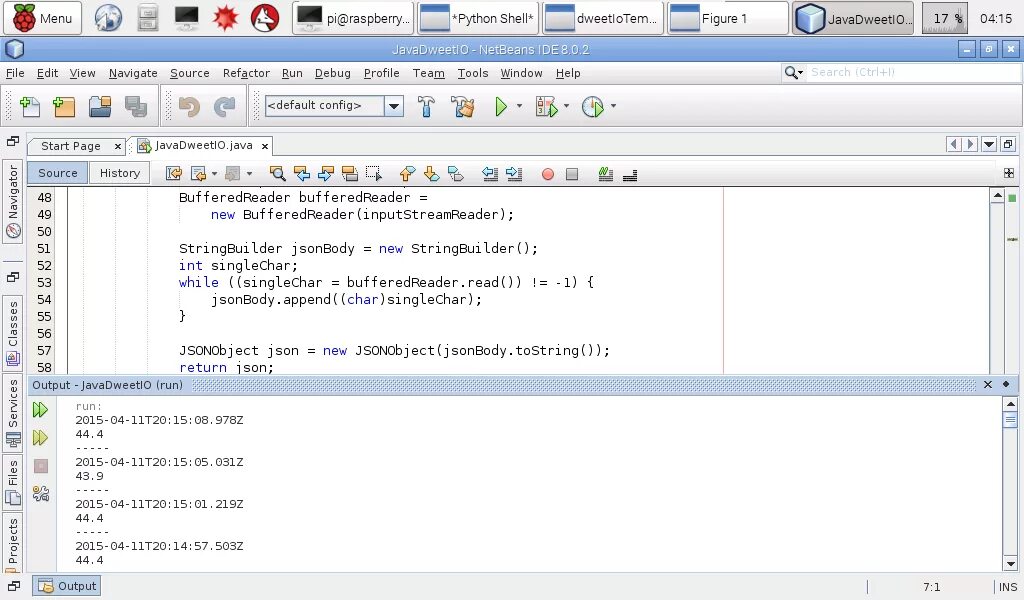Open the File menu

[15, 73]
